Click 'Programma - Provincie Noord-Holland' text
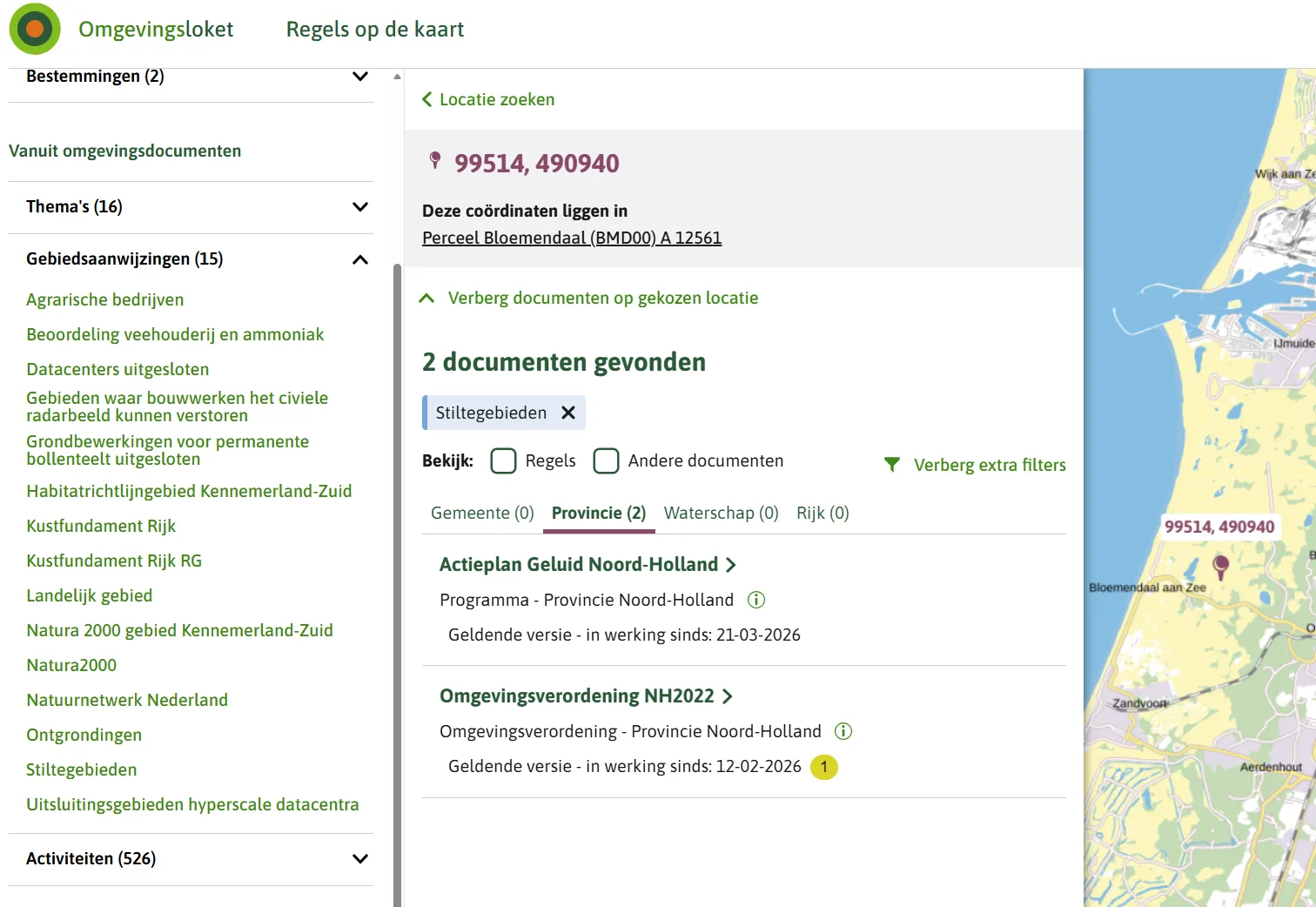1316x907 pixels. tap(587, 600)
